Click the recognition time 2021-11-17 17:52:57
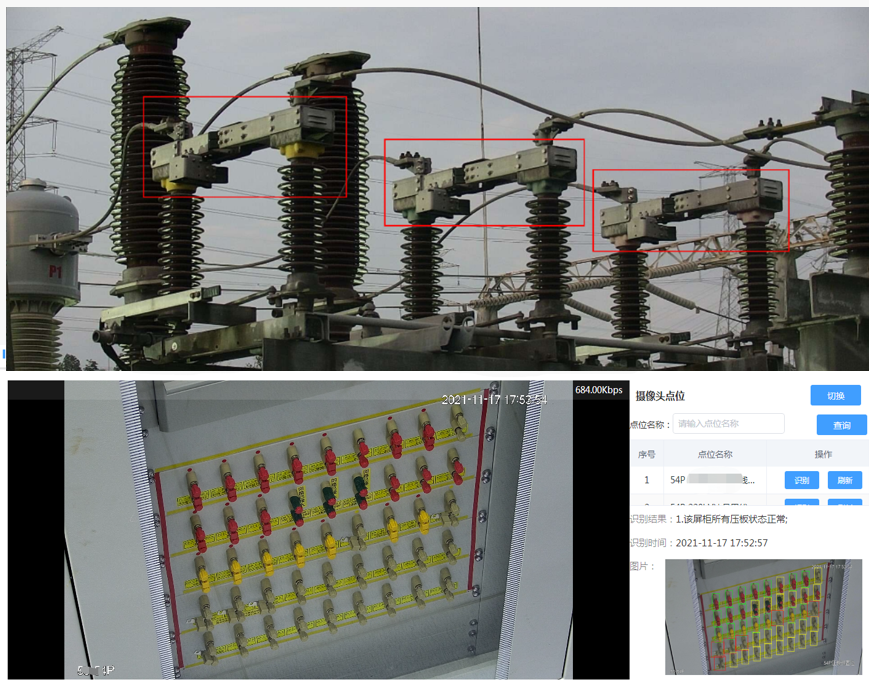The height and width of the screenshot is (682, 877). click(x=722, y=543)
